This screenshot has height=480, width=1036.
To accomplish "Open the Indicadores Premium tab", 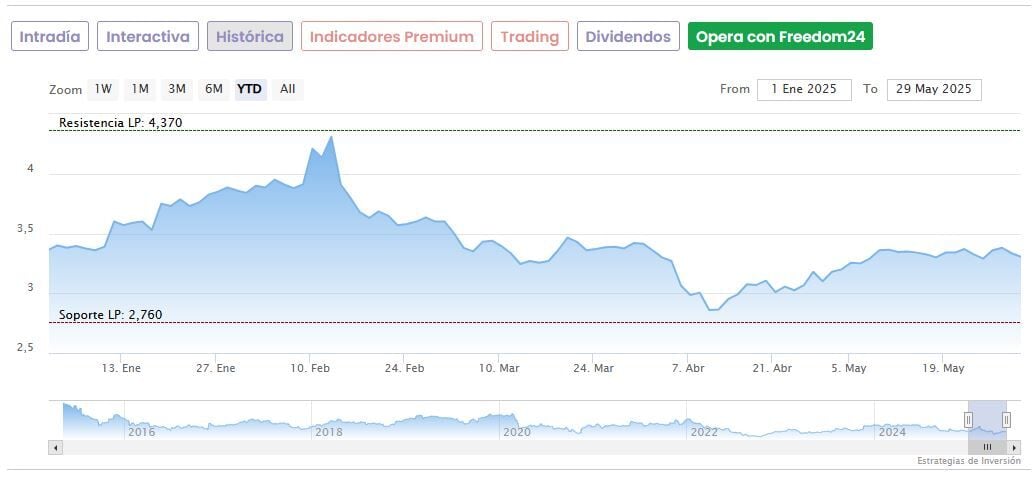I will 392,37.
